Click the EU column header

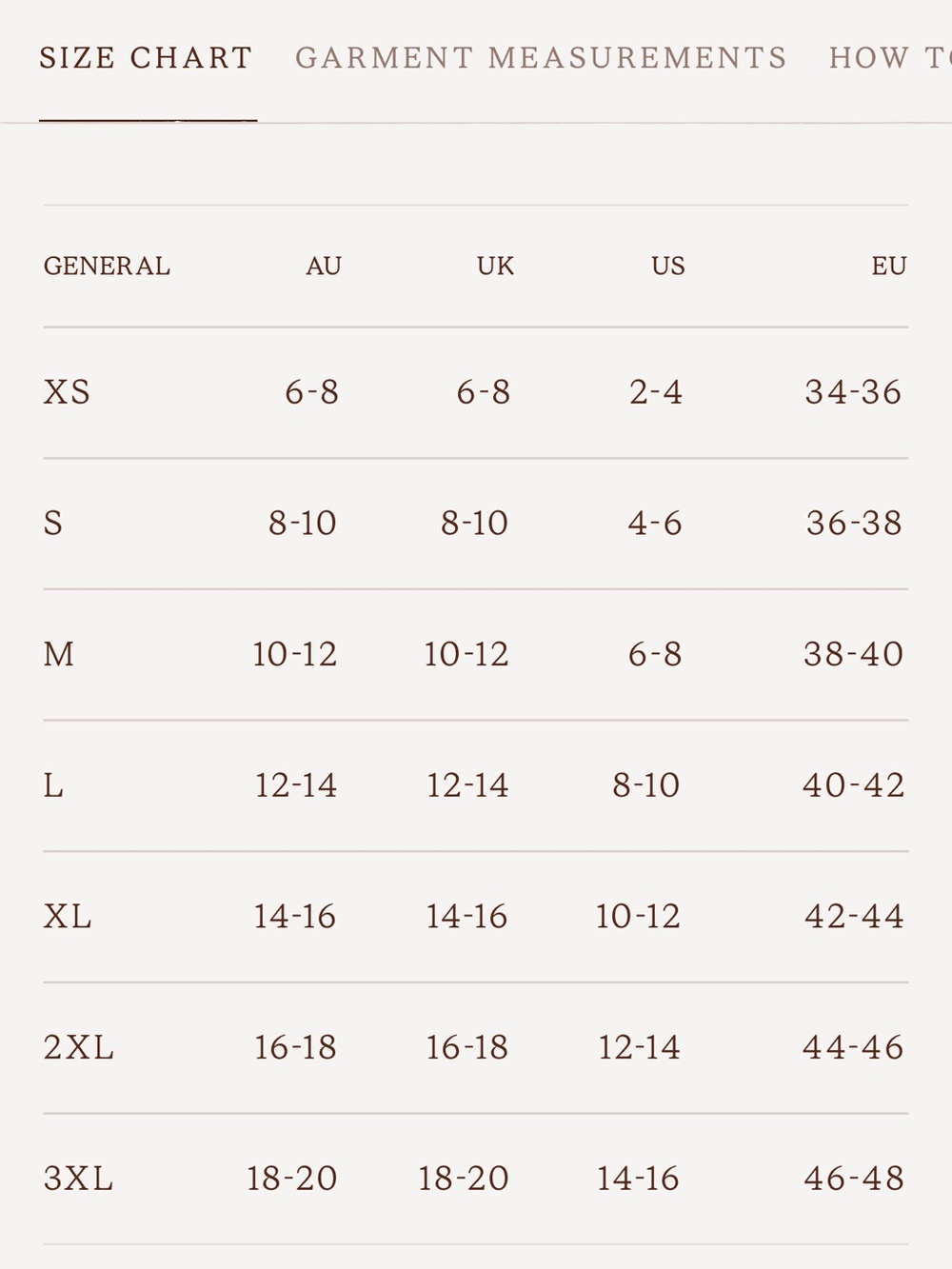[x=889, y=266]
